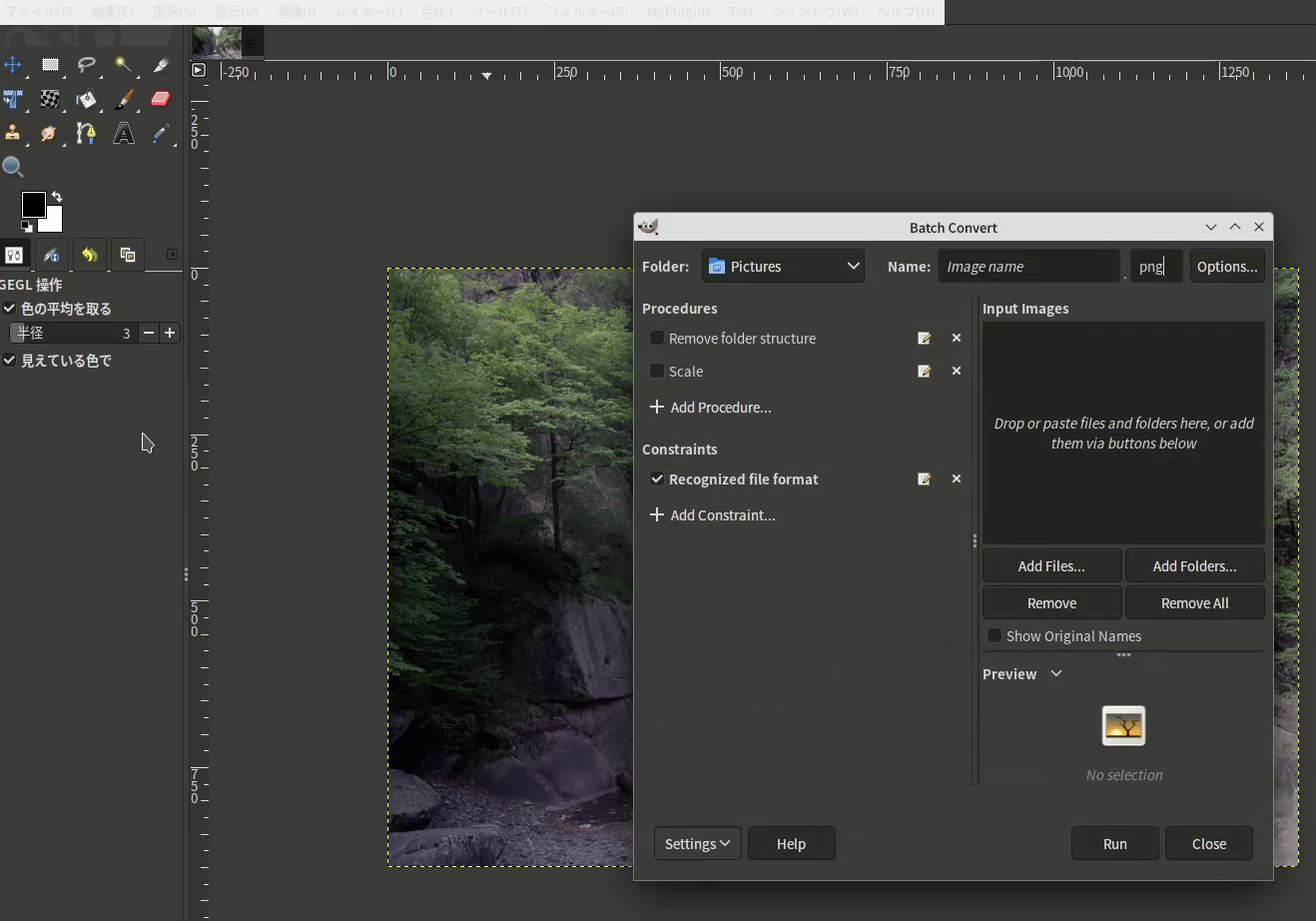
Task: Enable the Remove folder structure procedure
Action: tap(657, 338)
